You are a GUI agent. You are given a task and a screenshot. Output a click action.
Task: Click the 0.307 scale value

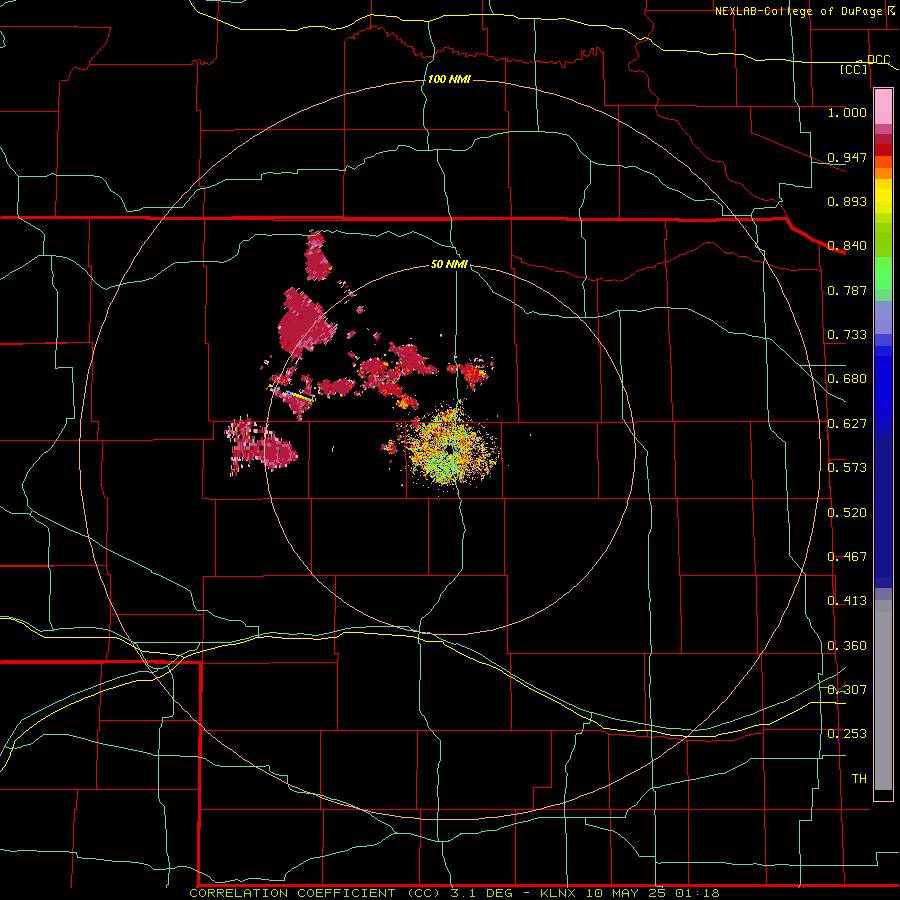click(847, 690)
